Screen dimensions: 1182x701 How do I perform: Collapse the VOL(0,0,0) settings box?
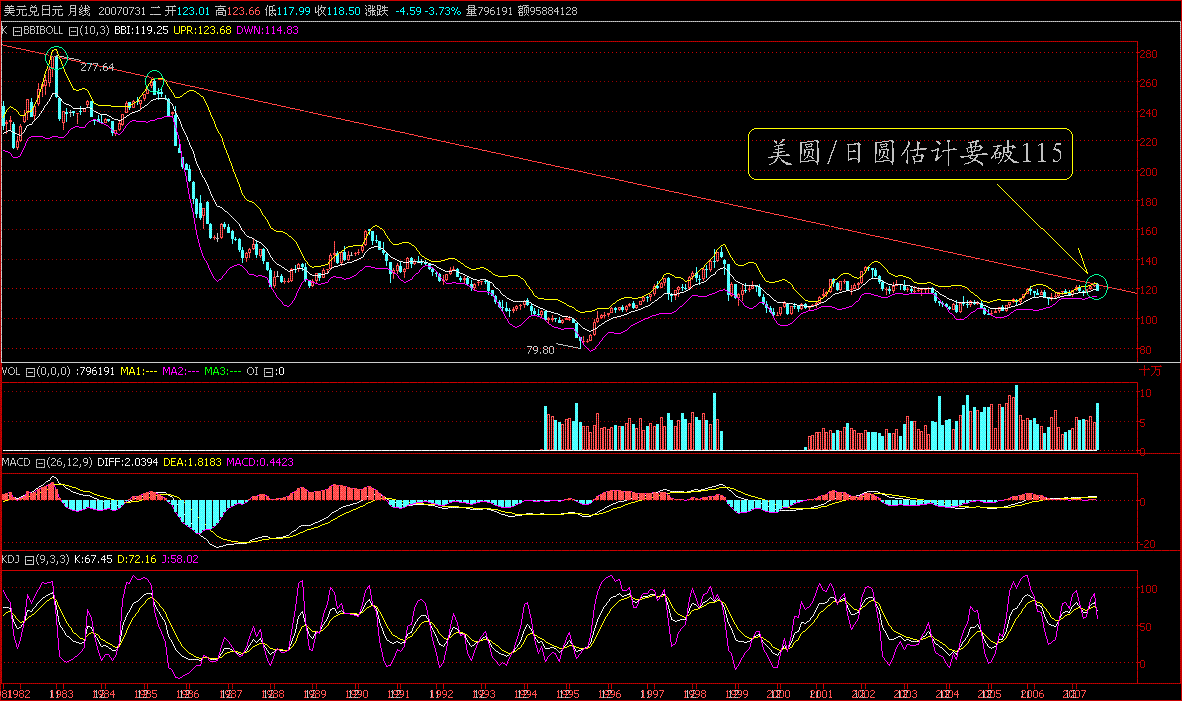[30, 371]
